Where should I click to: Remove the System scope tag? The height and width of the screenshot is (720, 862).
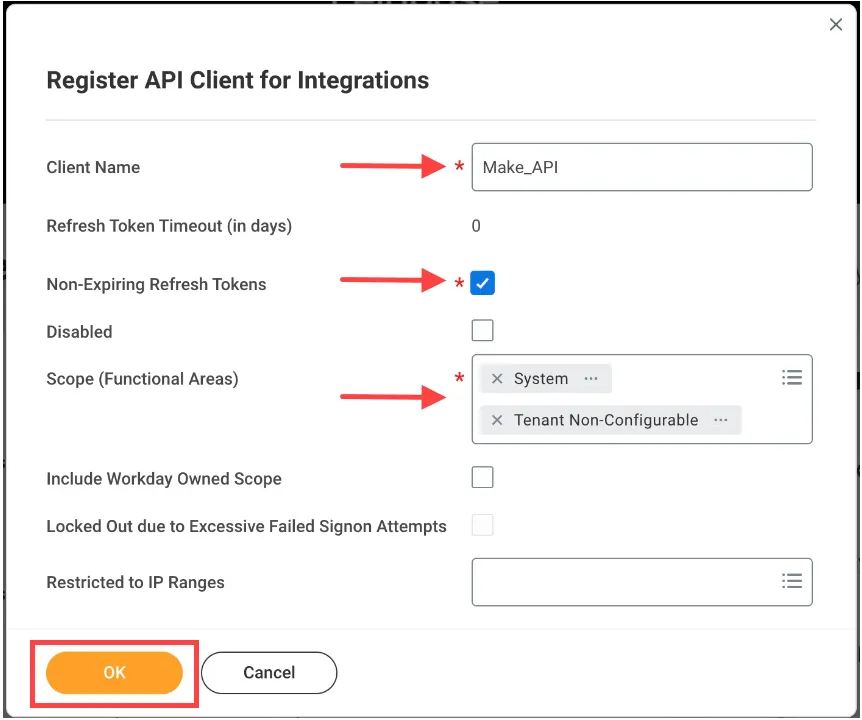coord(497,379)
